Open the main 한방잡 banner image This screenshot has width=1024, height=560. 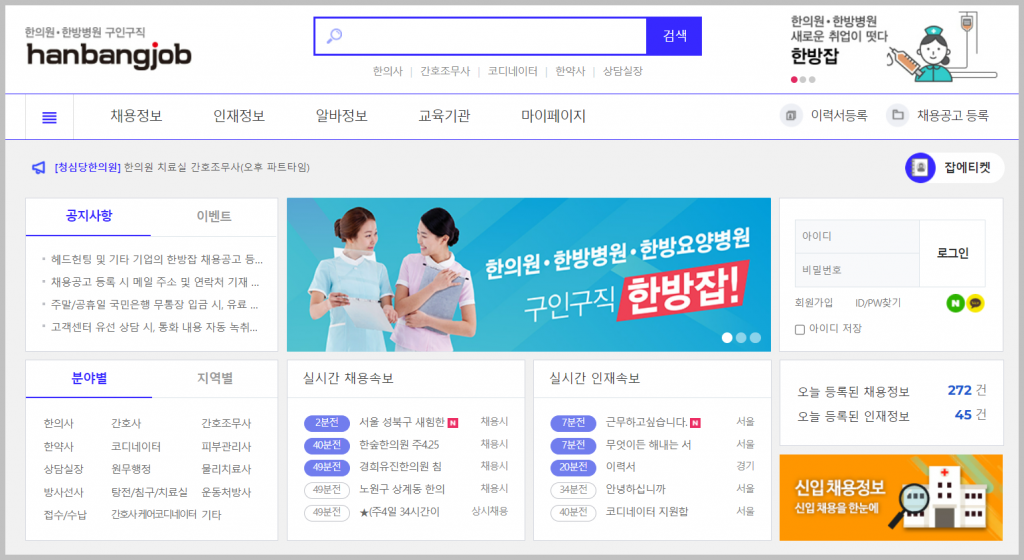[x=528, y=275]
